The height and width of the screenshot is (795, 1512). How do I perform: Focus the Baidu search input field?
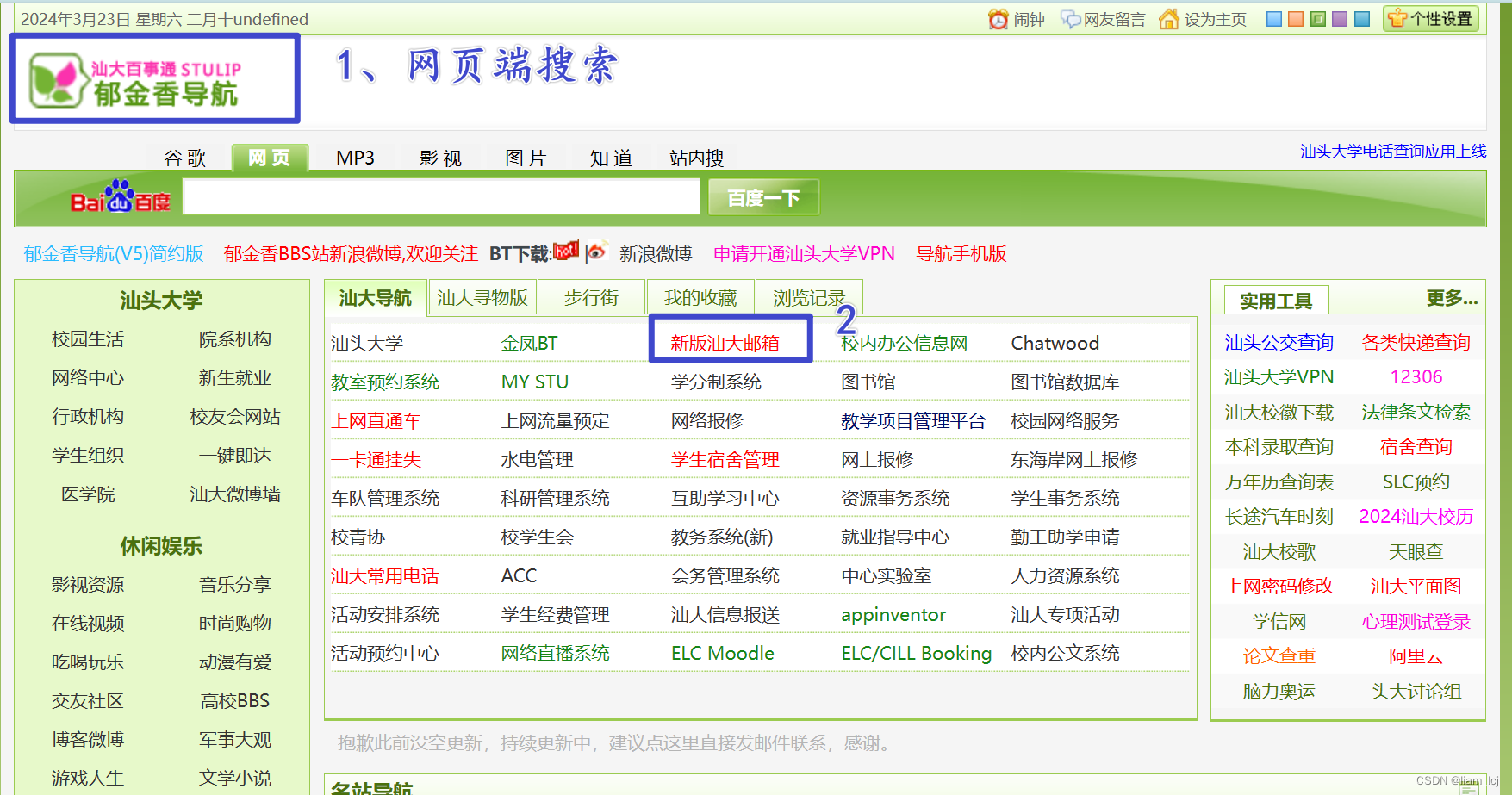[441, 197]
